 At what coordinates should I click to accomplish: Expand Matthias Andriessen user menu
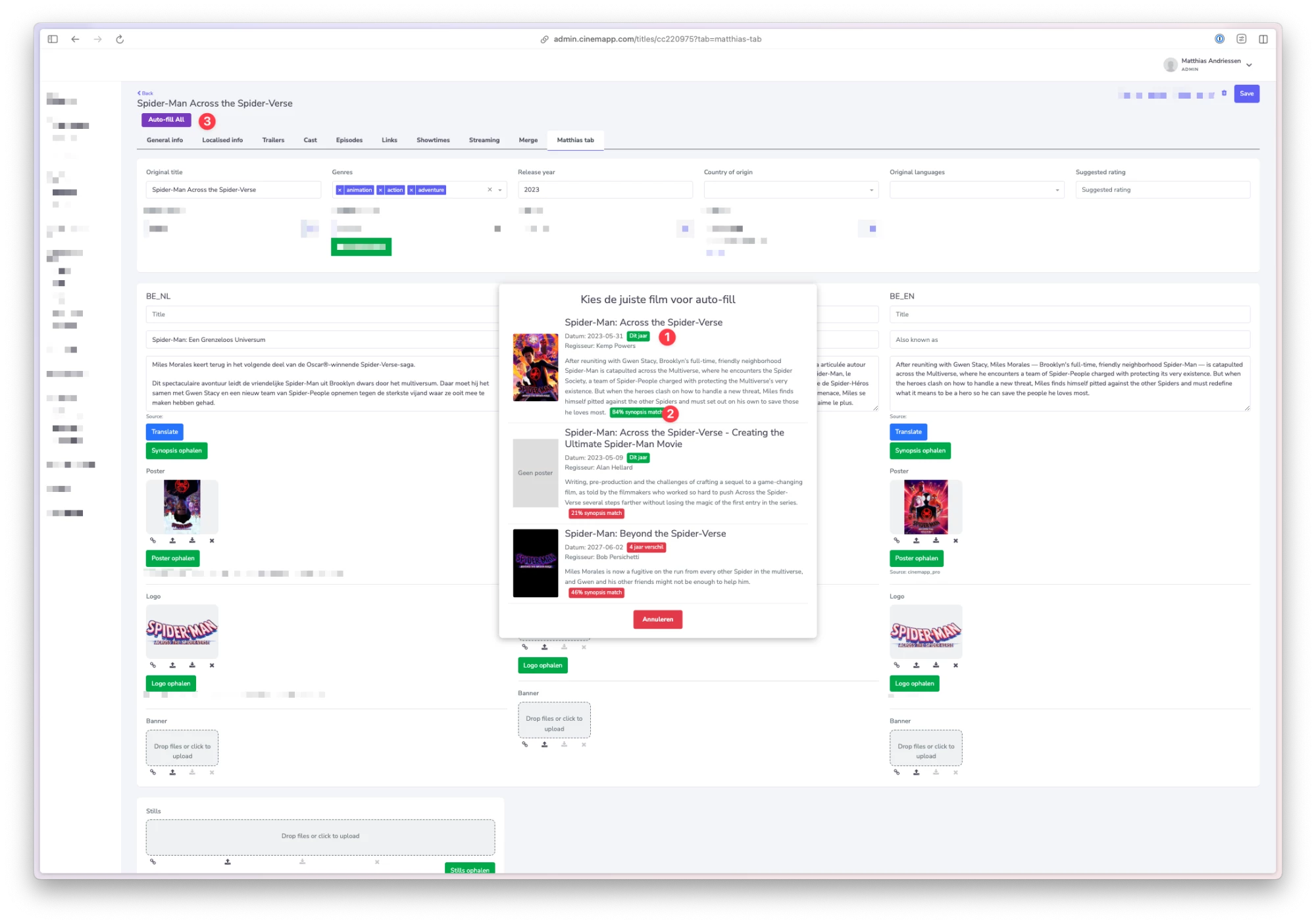coord(1249,64)
